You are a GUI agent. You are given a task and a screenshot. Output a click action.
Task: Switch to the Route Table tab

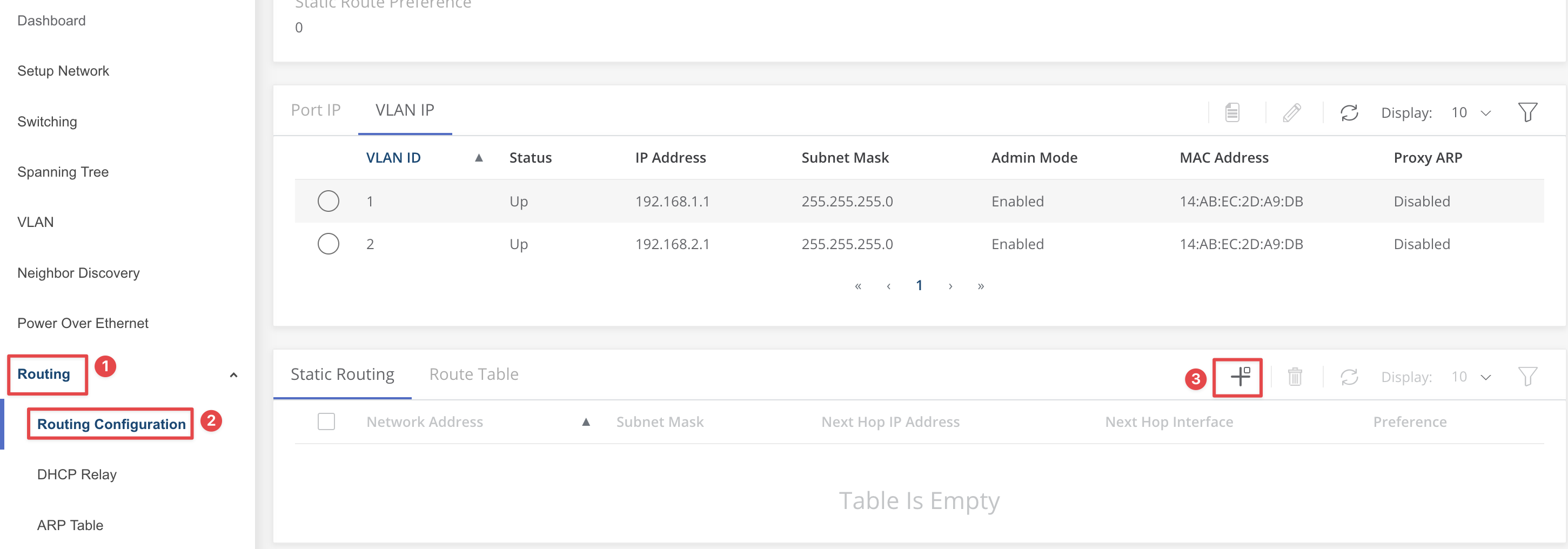(x=473, y=374)
